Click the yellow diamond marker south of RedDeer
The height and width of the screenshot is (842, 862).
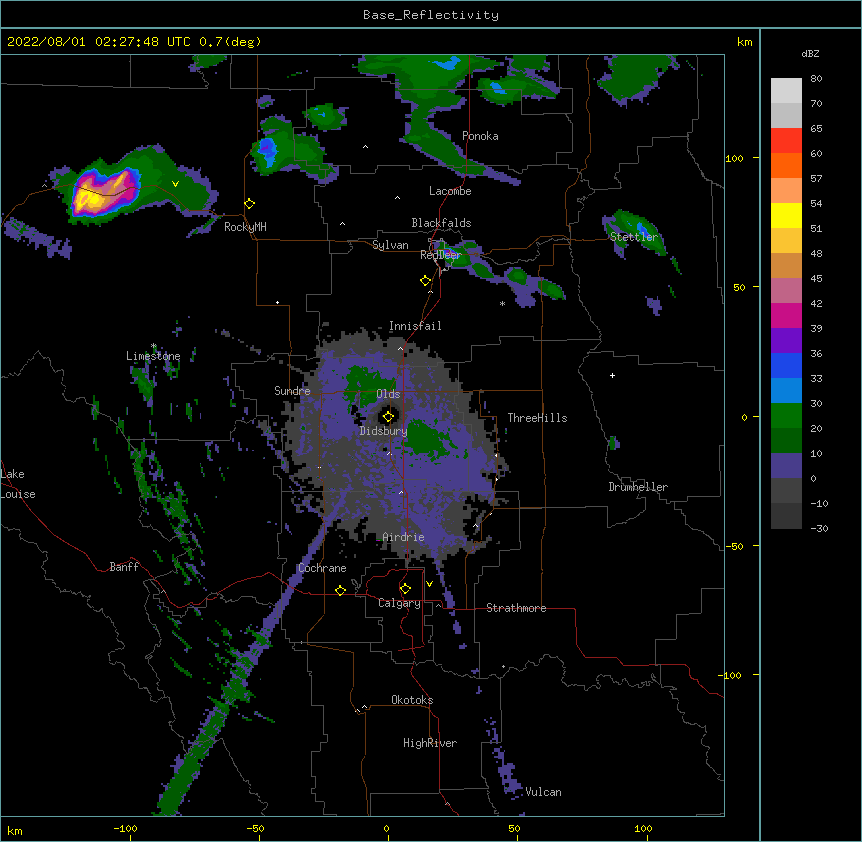tap(426, 281)
